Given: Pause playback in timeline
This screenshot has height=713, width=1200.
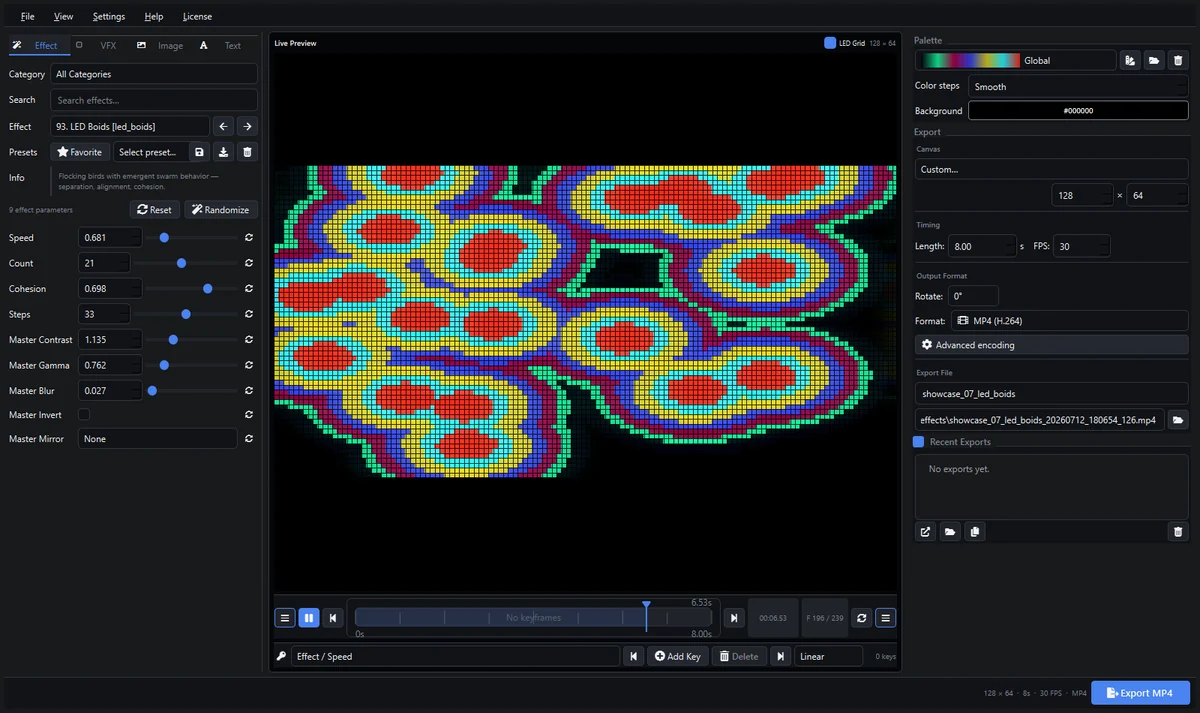Looking at the screenshot, I should [309, 618].
